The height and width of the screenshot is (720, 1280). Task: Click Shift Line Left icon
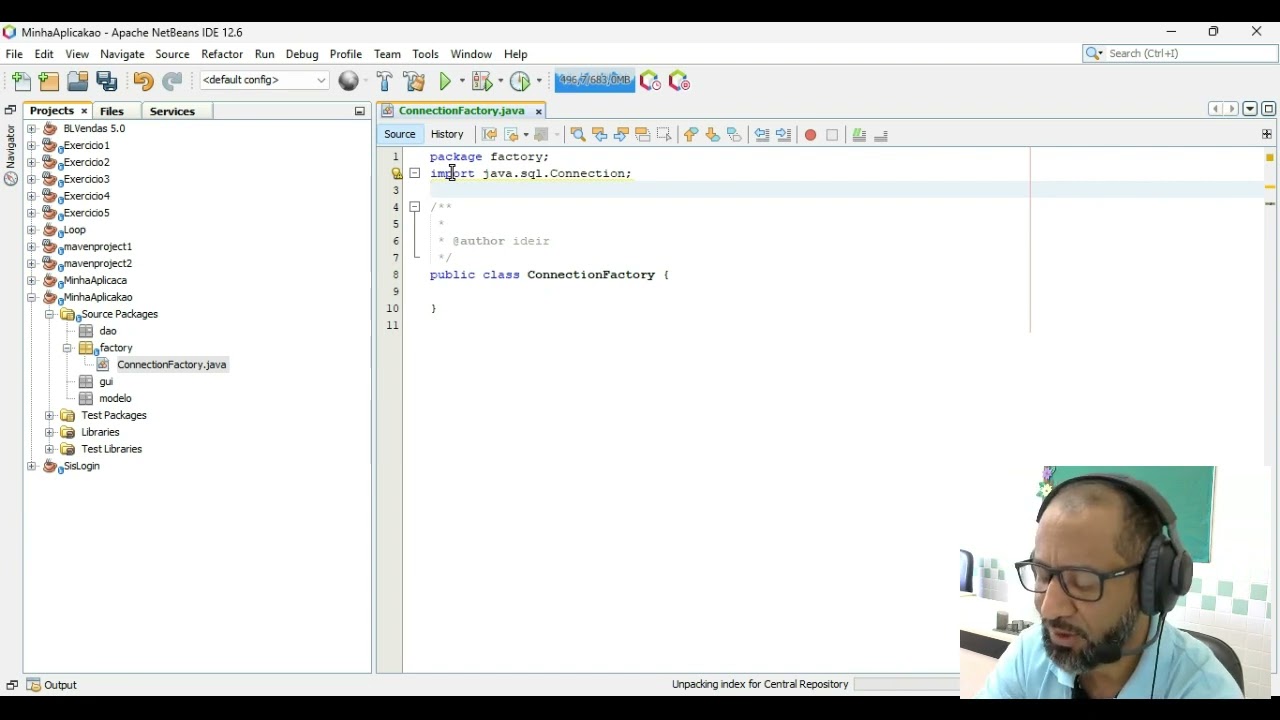click(762, 135)
